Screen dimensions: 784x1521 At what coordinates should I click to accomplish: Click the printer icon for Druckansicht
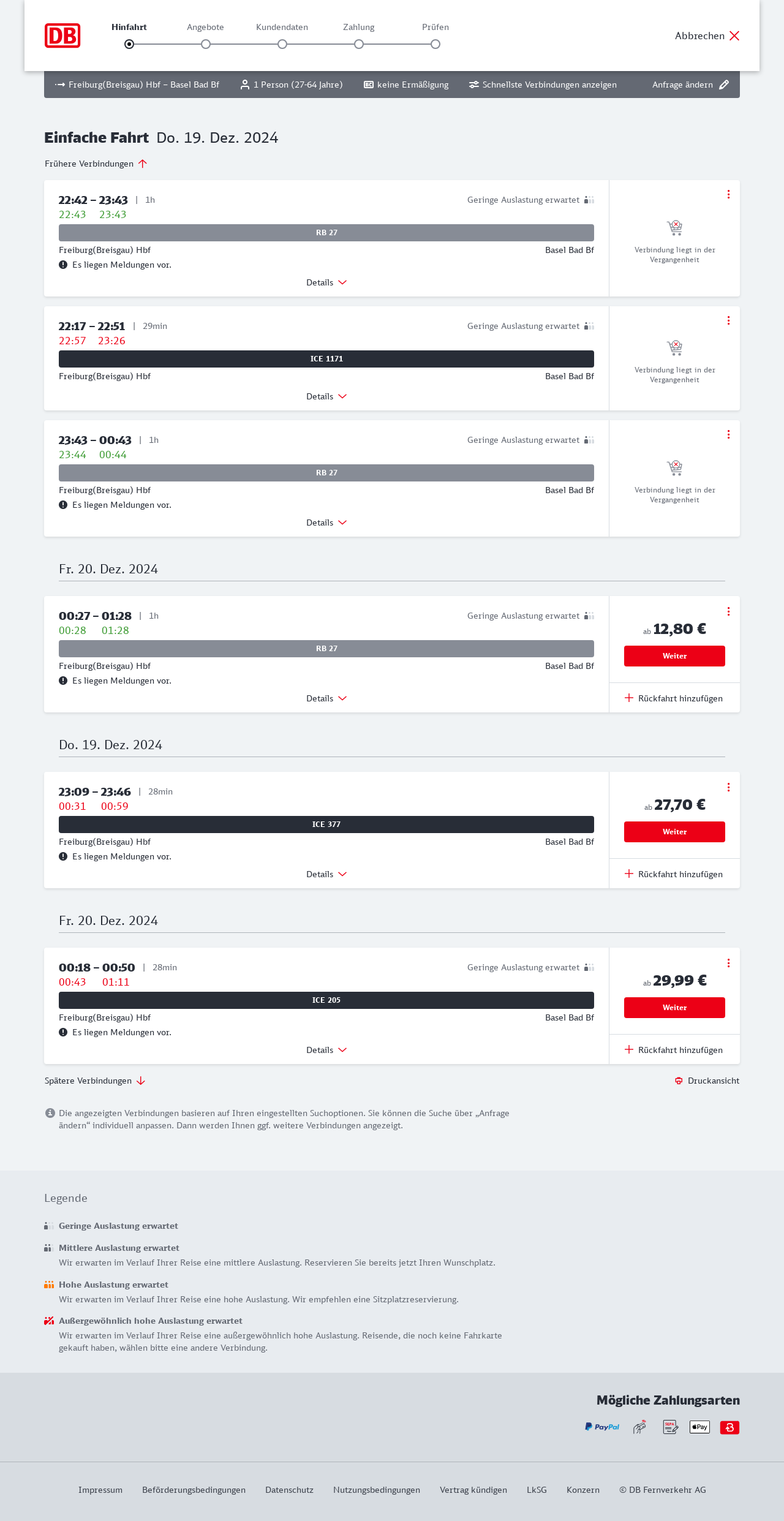click(x=679, y=1081)
